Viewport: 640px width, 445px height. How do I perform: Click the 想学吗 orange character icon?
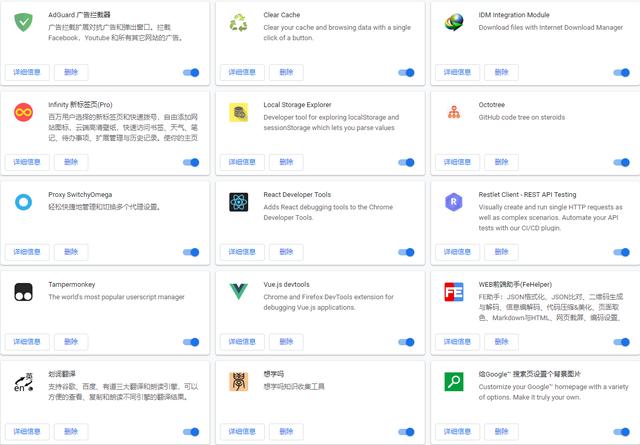(x=238, y=382)
